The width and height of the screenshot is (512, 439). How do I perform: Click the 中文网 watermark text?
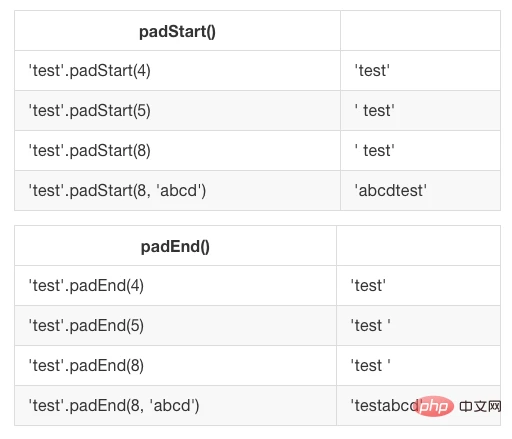pyautogui.click(x=480, y=406)
